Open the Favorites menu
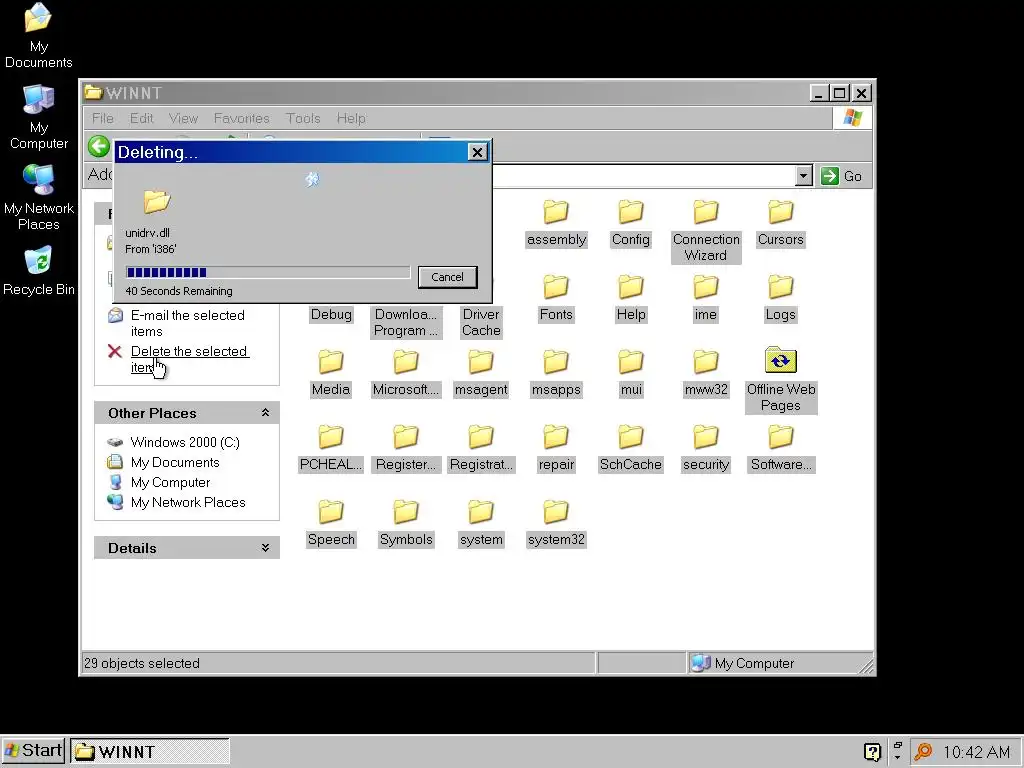Viewport: 1024px width, 768px height. click(242, 118)
